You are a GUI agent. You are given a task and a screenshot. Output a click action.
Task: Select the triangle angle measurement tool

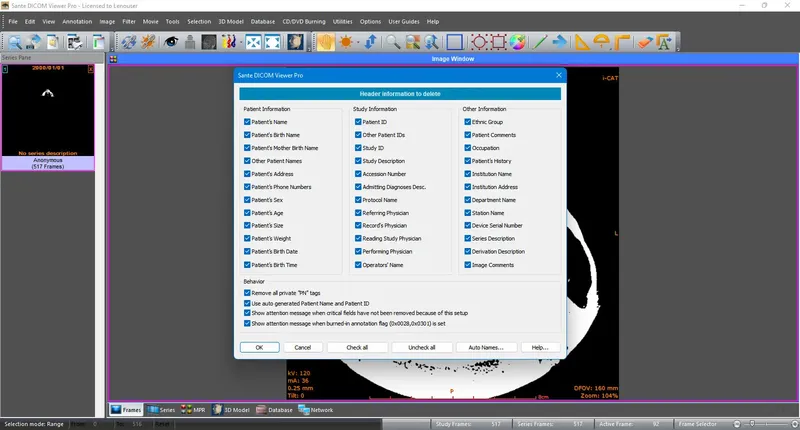(x=582, y=42)
